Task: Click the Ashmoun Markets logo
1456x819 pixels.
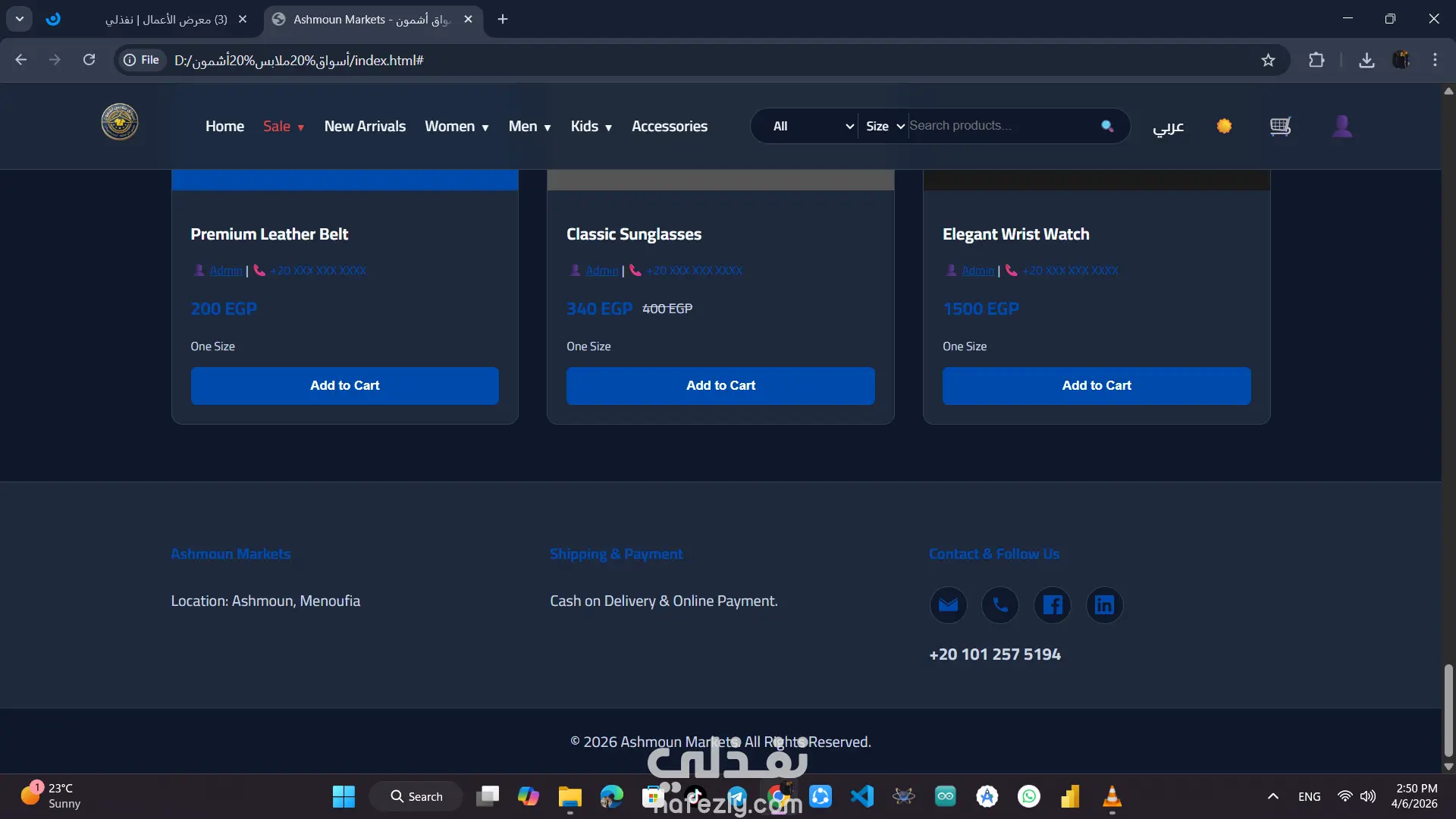Action: pos(120,122)
